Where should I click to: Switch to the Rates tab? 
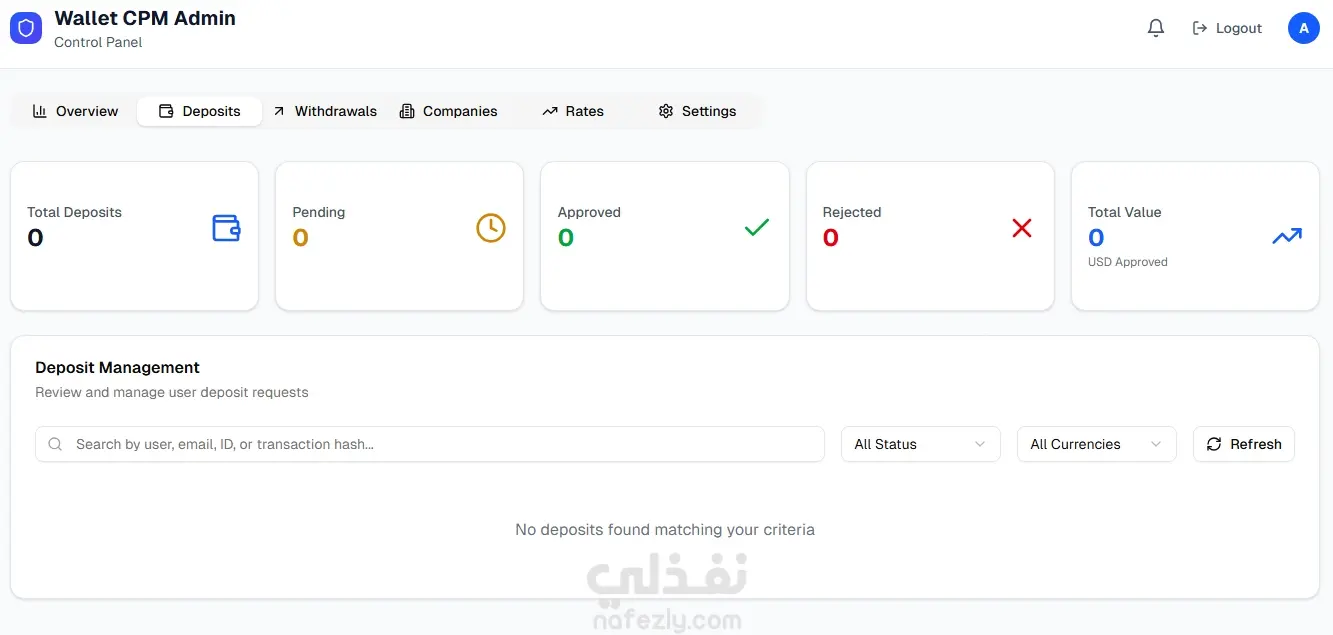[573, 111]
